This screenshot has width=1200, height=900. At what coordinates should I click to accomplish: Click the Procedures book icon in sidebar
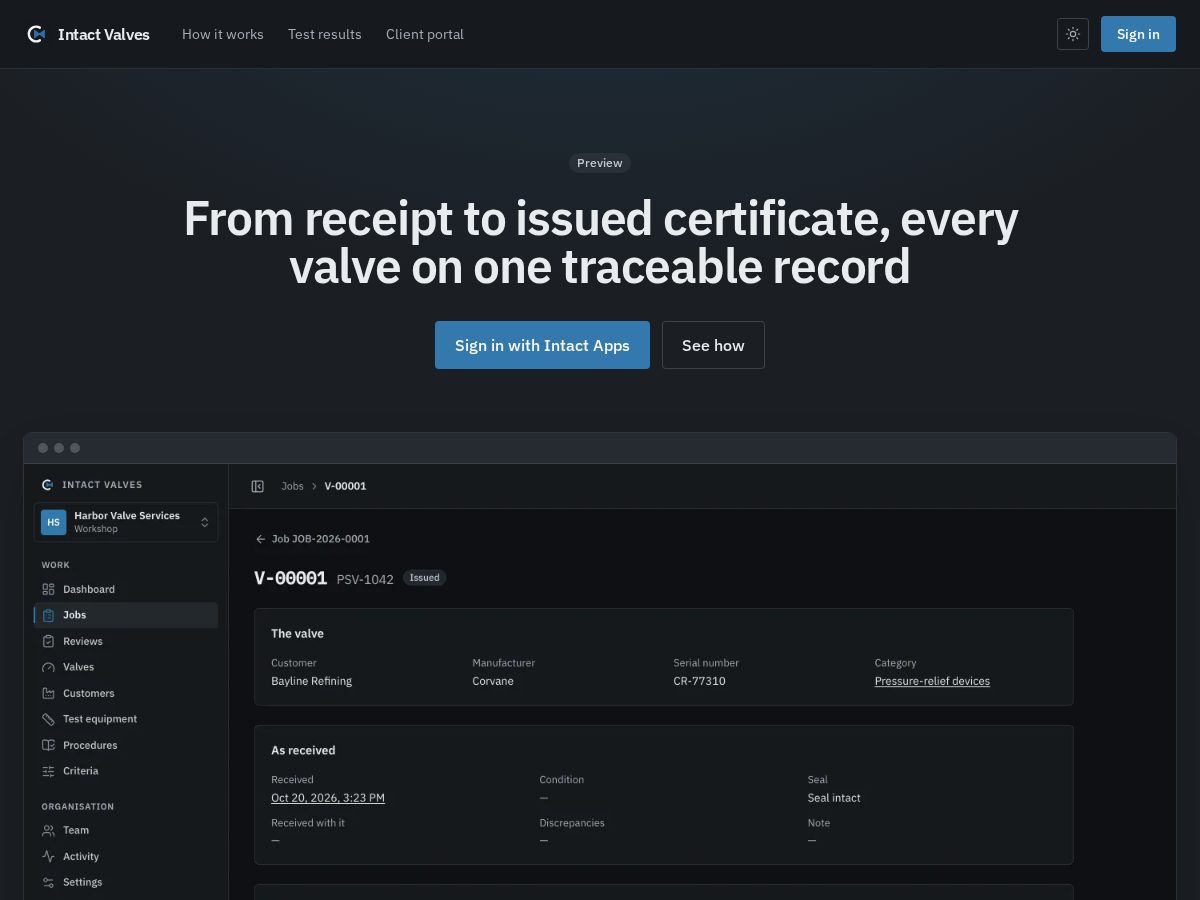48,745
